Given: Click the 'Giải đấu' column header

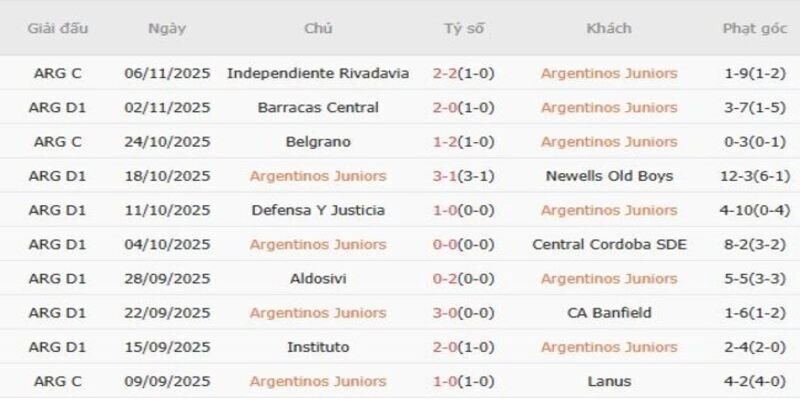Looking at the screenshot, I should click(57, 28).
